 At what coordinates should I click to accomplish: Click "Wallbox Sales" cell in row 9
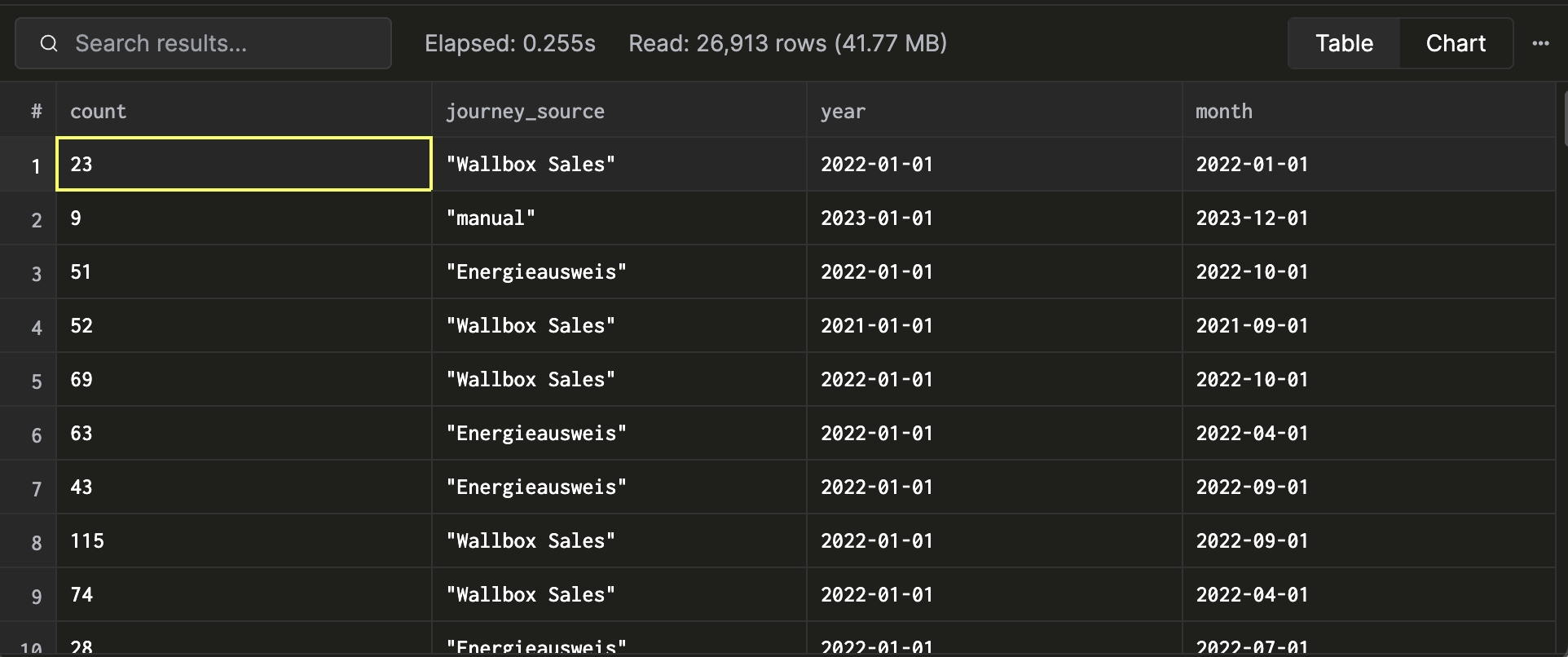(x=619, y=594)
